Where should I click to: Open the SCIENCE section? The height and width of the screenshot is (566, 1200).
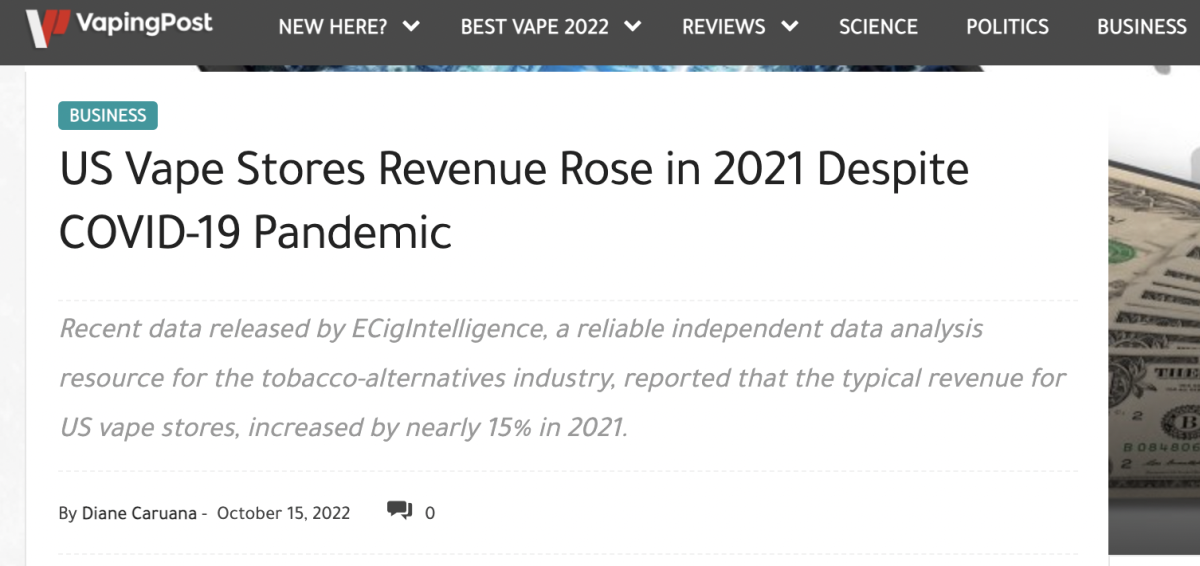pyautogui.click(x=878, y=27)
